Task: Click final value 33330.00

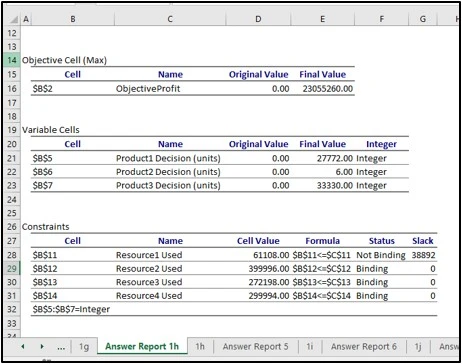Action: pyautogui.click(x=335, y=185)
